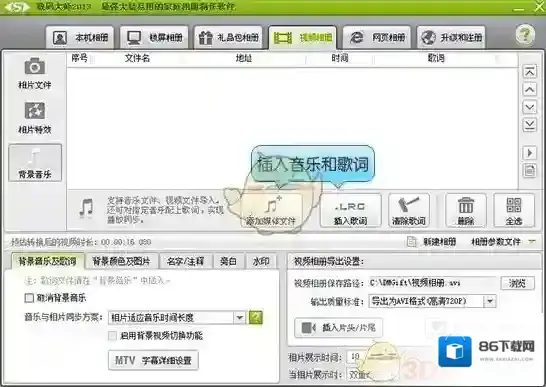
Task: Switch to 背景颜色及图片 tab
Action: pos(121,261)
